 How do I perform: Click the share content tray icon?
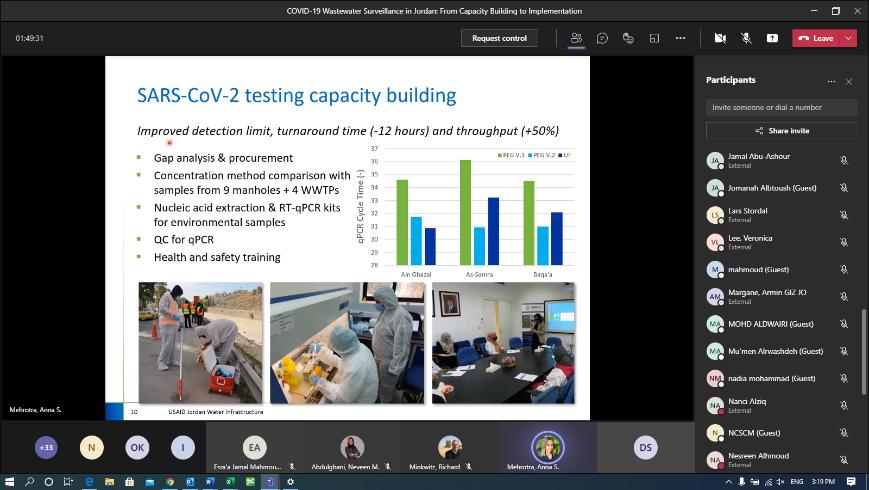pos(772,38)
